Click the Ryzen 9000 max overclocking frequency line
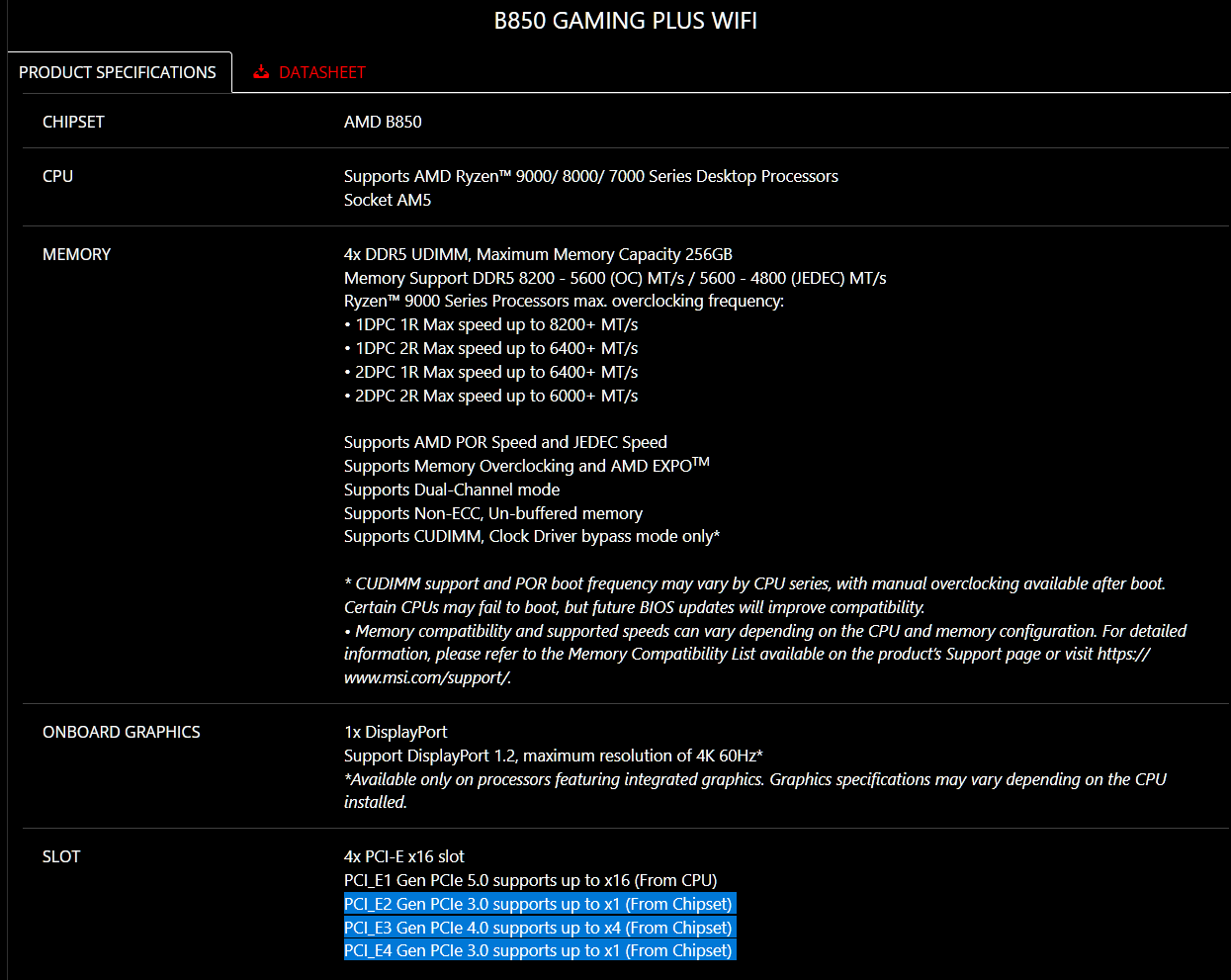 coord(564,301)
